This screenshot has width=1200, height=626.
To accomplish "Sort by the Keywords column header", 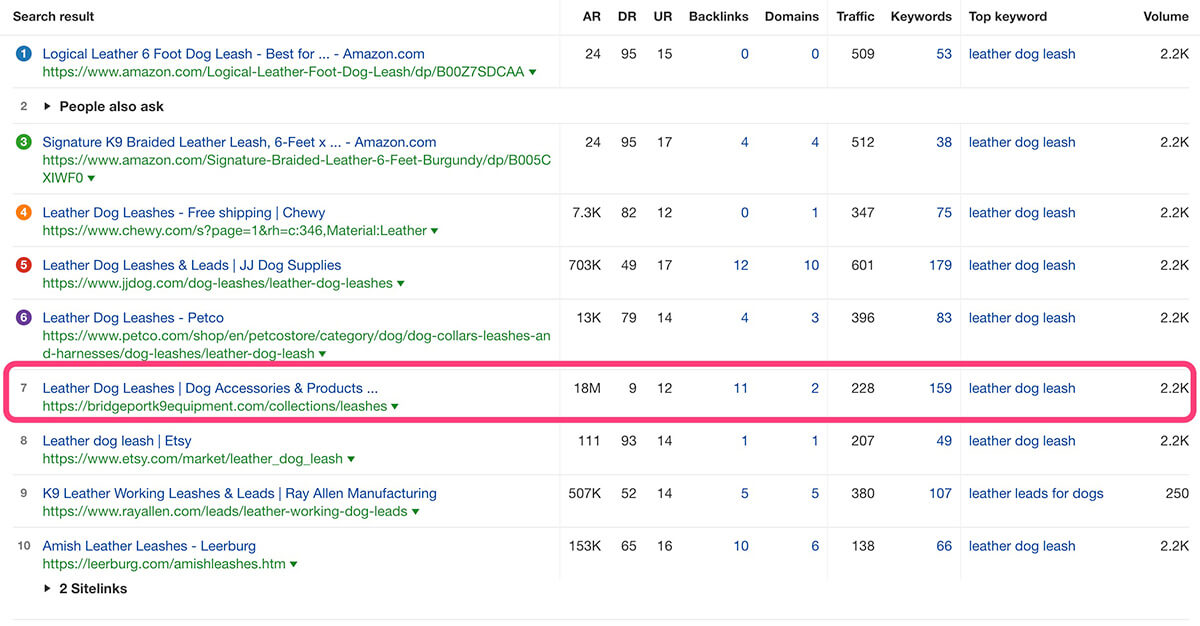I will tap(921, 16).
